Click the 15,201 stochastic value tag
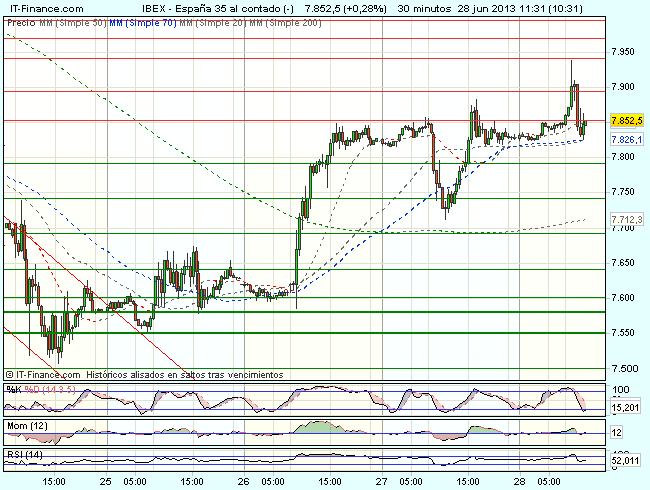The image size is (650, 490). pos(625,408)
